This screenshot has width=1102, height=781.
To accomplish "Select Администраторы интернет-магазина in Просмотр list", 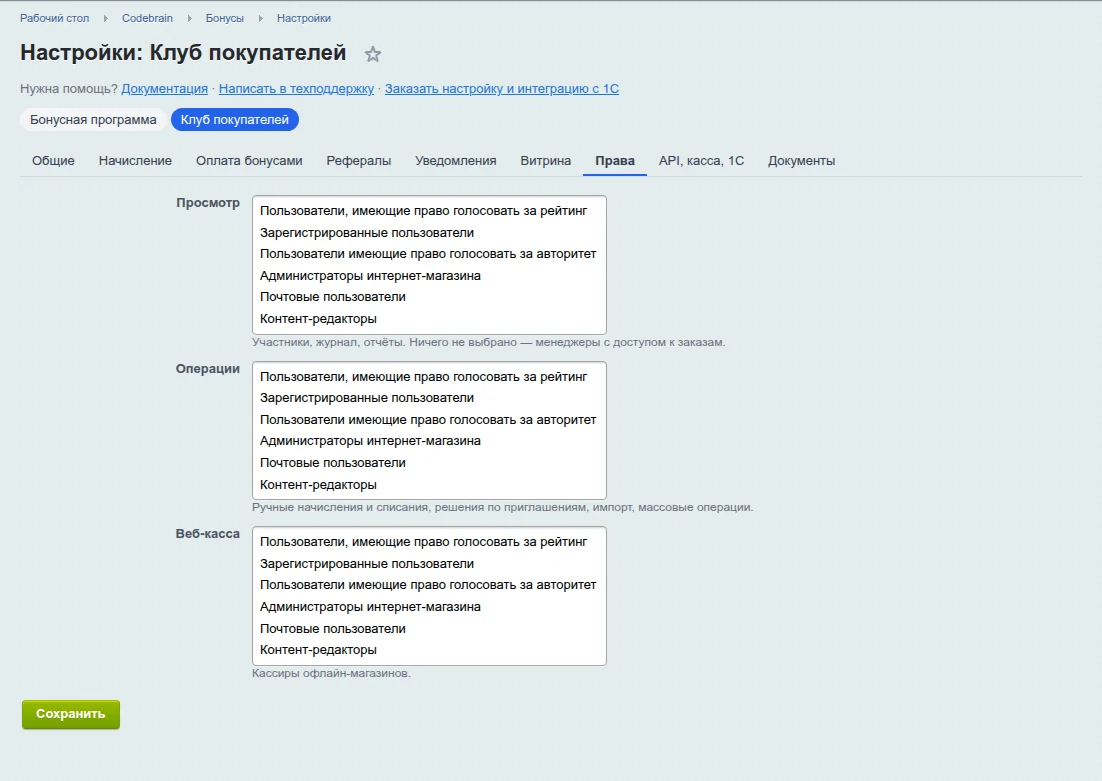I will (429, 276).
